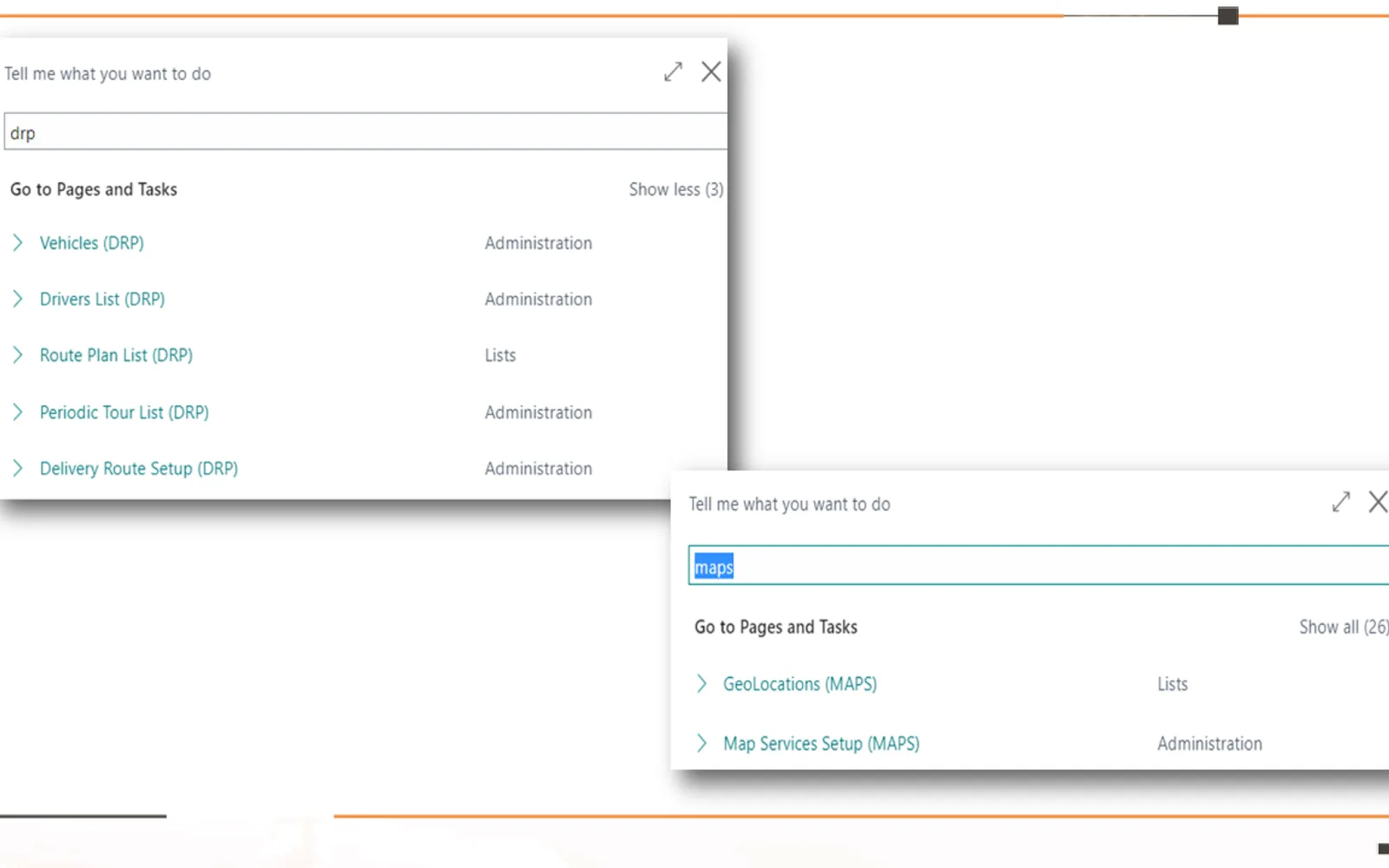Image resolution: width=1389 pixels, height=868 pixels.
Task: Click the search field containing 'drp'
Action: pyautogui.click(x=365, y=132)
